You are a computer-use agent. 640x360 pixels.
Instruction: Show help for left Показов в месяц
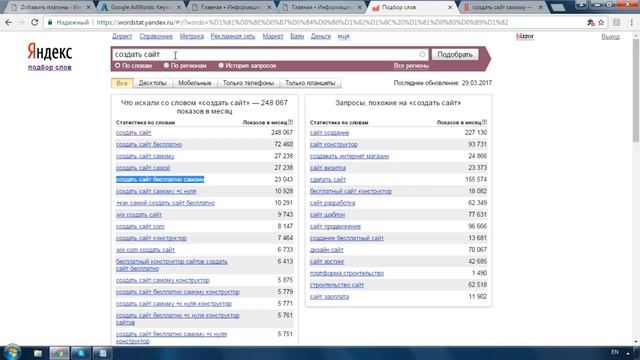pos(291,122)
